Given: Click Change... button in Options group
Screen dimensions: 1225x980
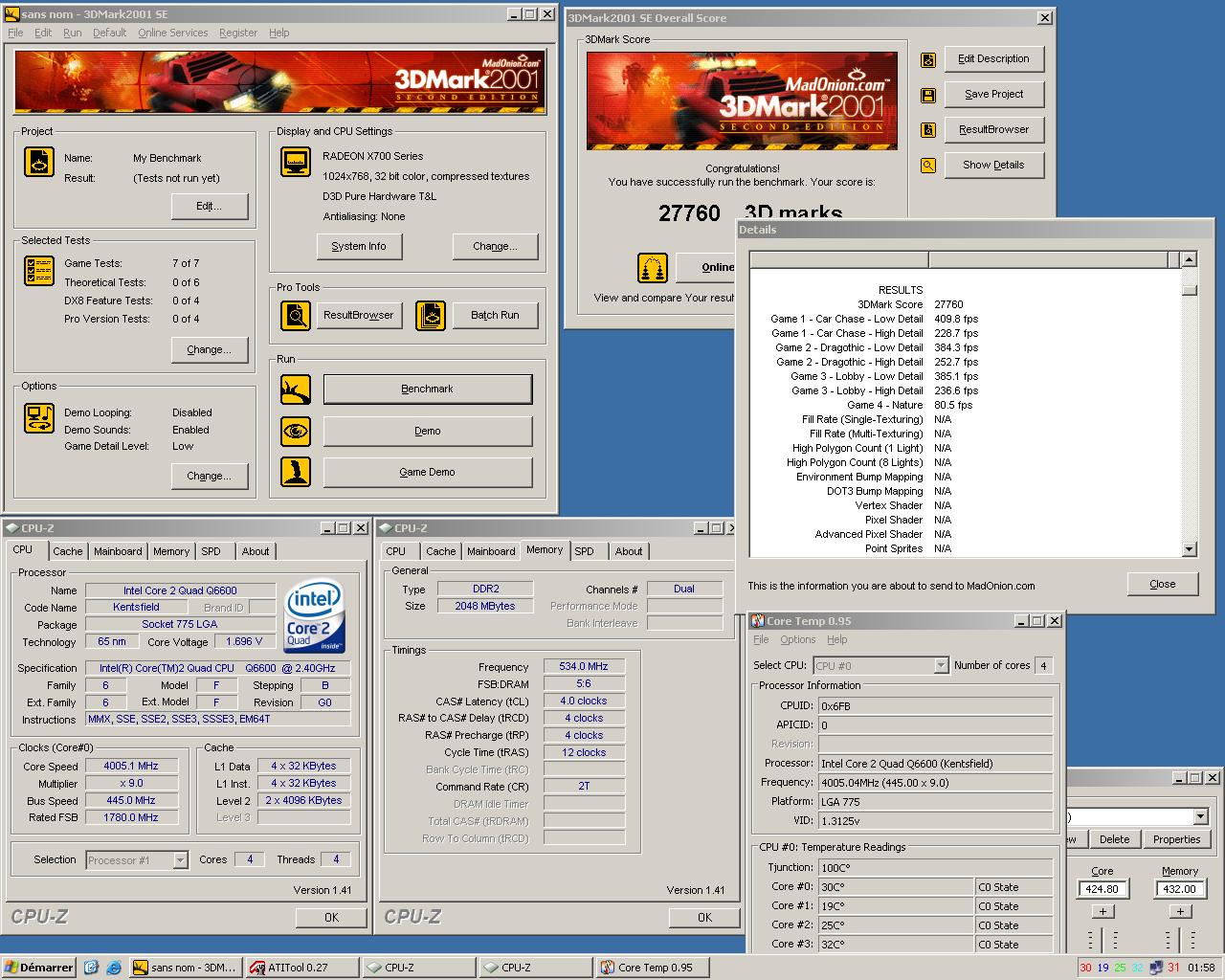Looking at the screenshot, I should [x=210, y=476].
